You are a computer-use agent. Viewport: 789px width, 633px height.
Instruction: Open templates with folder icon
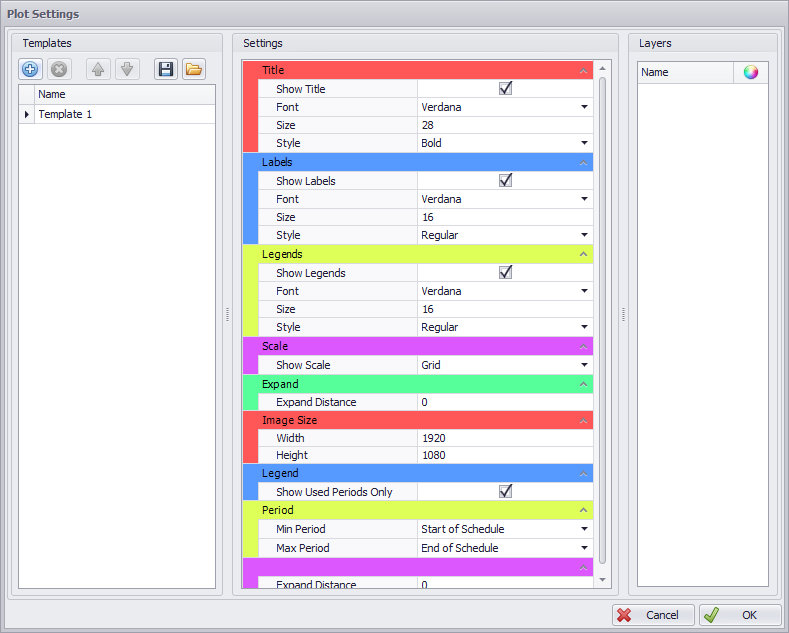tap(194, 69)
